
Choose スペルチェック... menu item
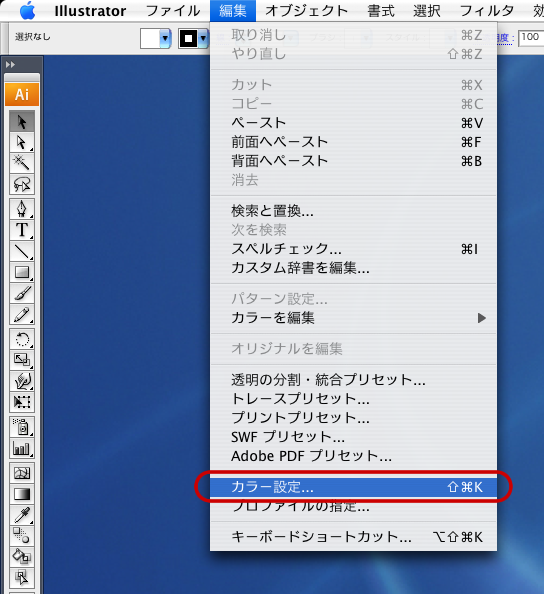353,249
